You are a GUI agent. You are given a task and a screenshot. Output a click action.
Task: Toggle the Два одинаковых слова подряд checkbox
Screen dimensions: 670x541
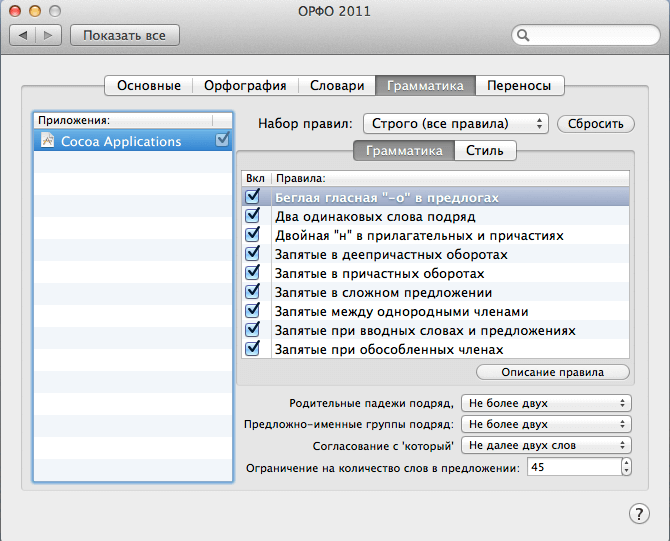(253, 215)
